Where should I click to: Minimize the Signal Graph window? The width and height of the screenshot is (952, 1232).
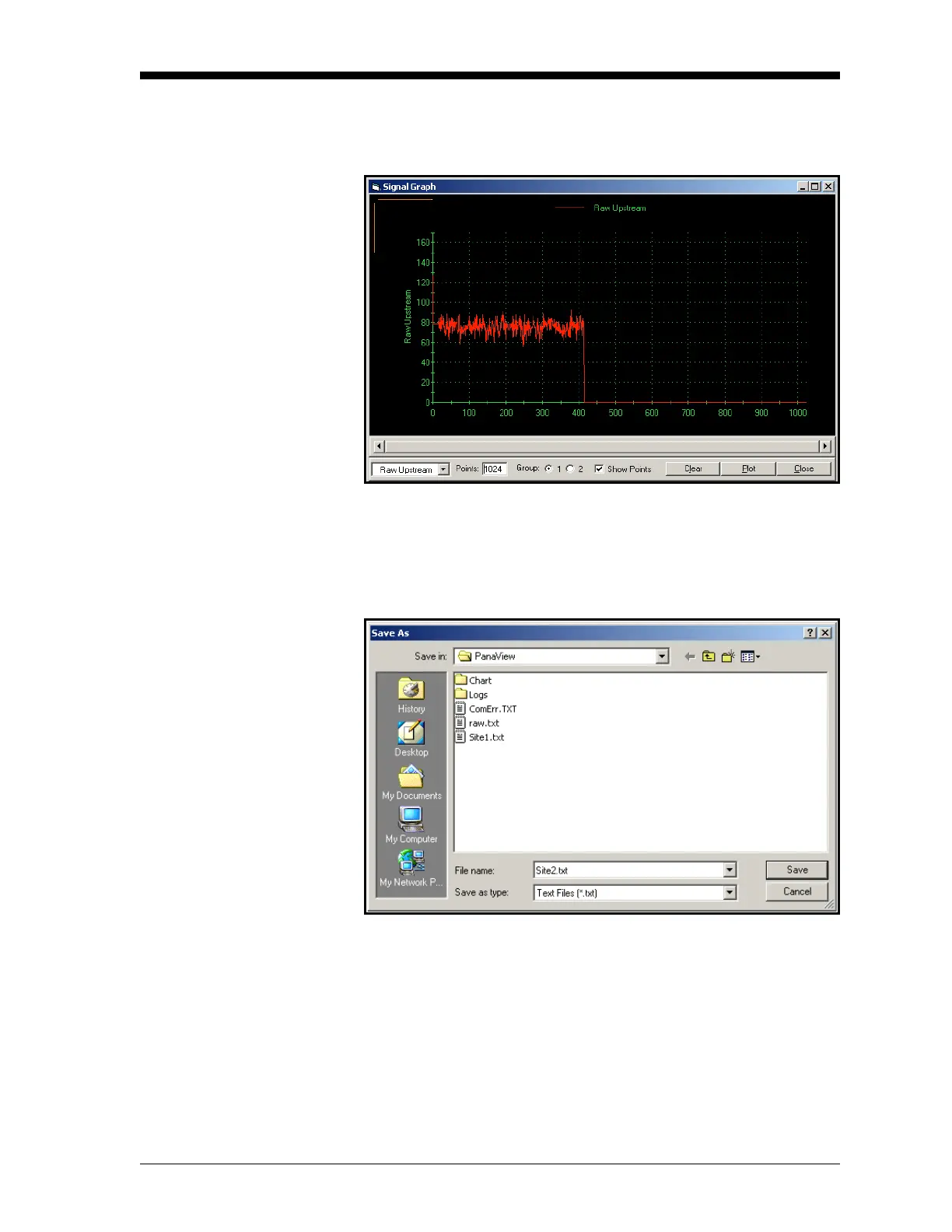pyautogui.click(x=803, y=187)
